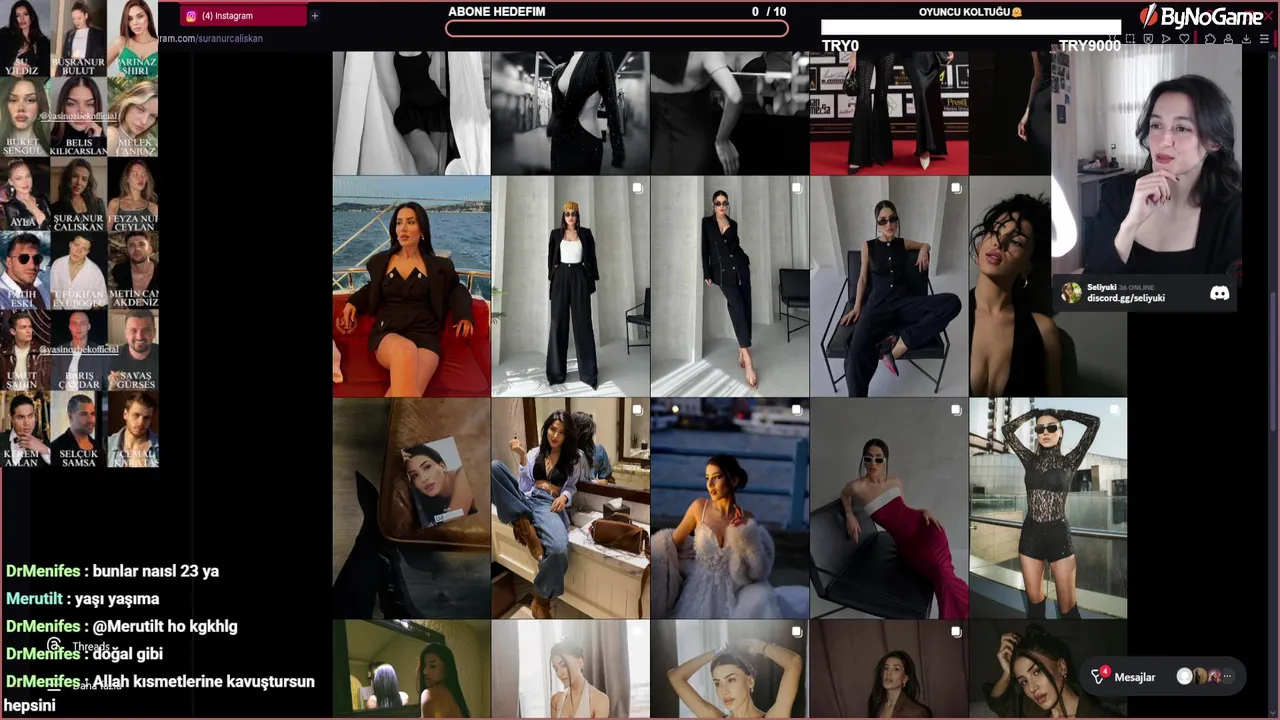
Task: Open the post of woman seated on chair
Action: point(889,287)
